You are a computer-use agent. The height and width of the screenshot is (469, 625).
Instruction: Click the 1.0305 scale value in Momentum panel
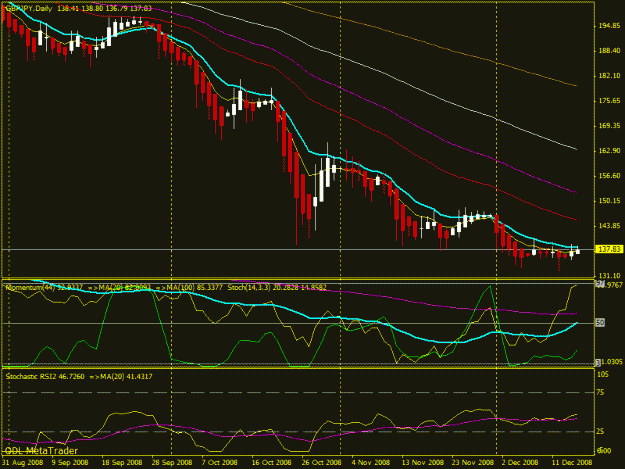[x=612, y=362]
